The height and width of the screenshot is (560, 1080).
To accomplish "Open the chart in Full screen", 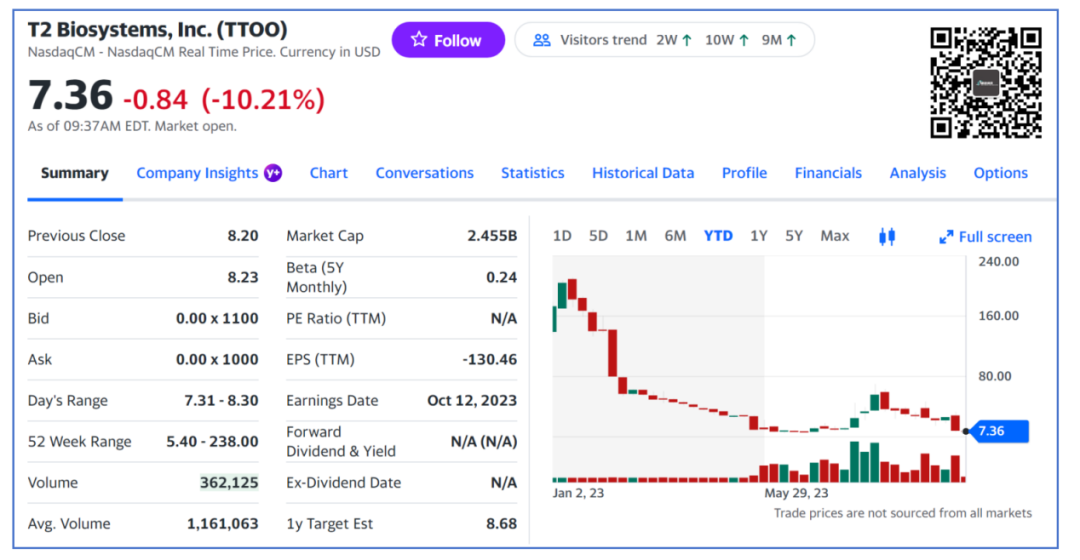I will [x=986, y=237].
